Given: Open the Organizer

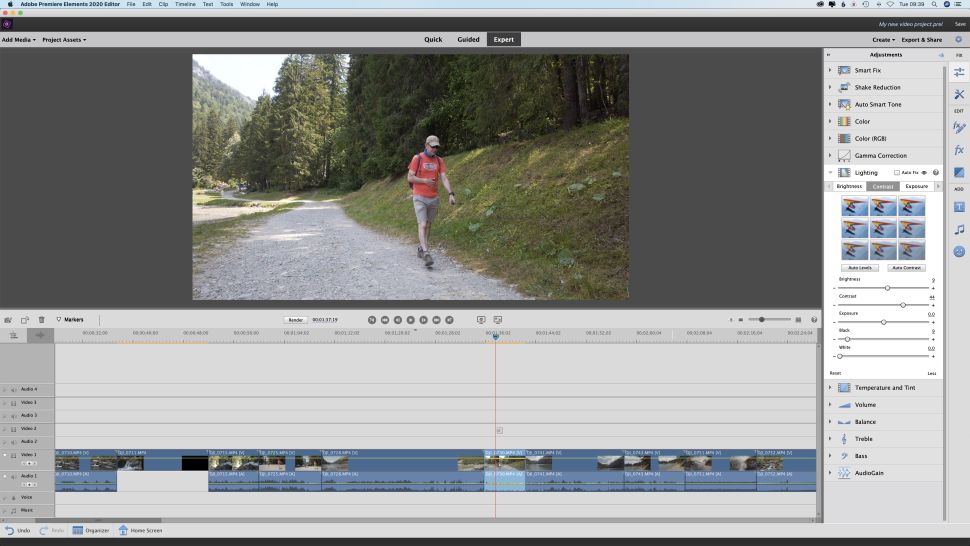Looking at the screenshot, I should (x=91, y=531).
